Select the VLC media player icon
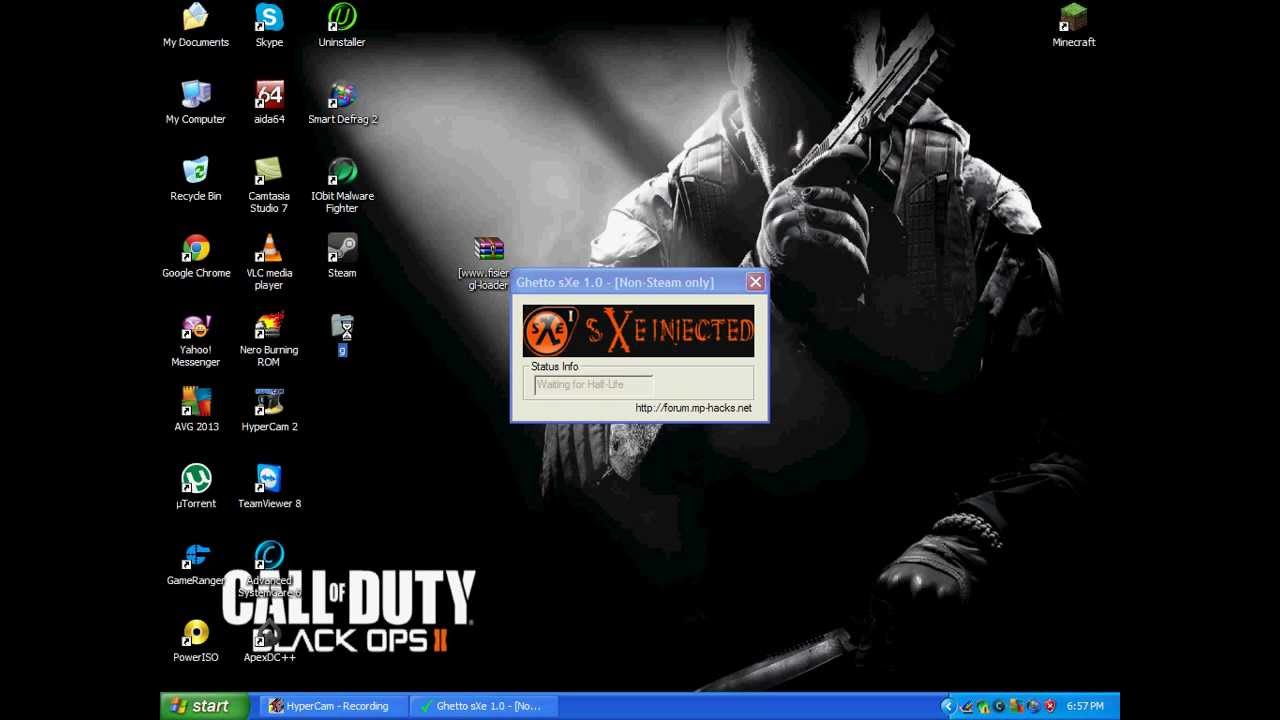This screenshot has width=1280, height=720. pyautogui.click(x=269, y=262)
